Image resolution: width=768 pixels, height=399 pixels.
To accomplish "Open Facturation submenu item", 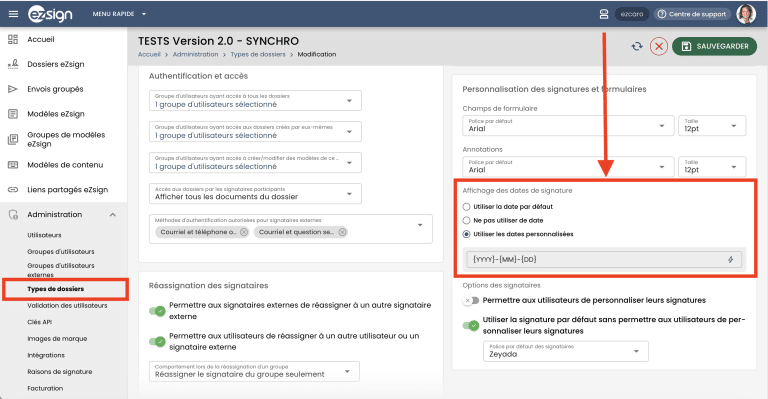I will 45,389.
